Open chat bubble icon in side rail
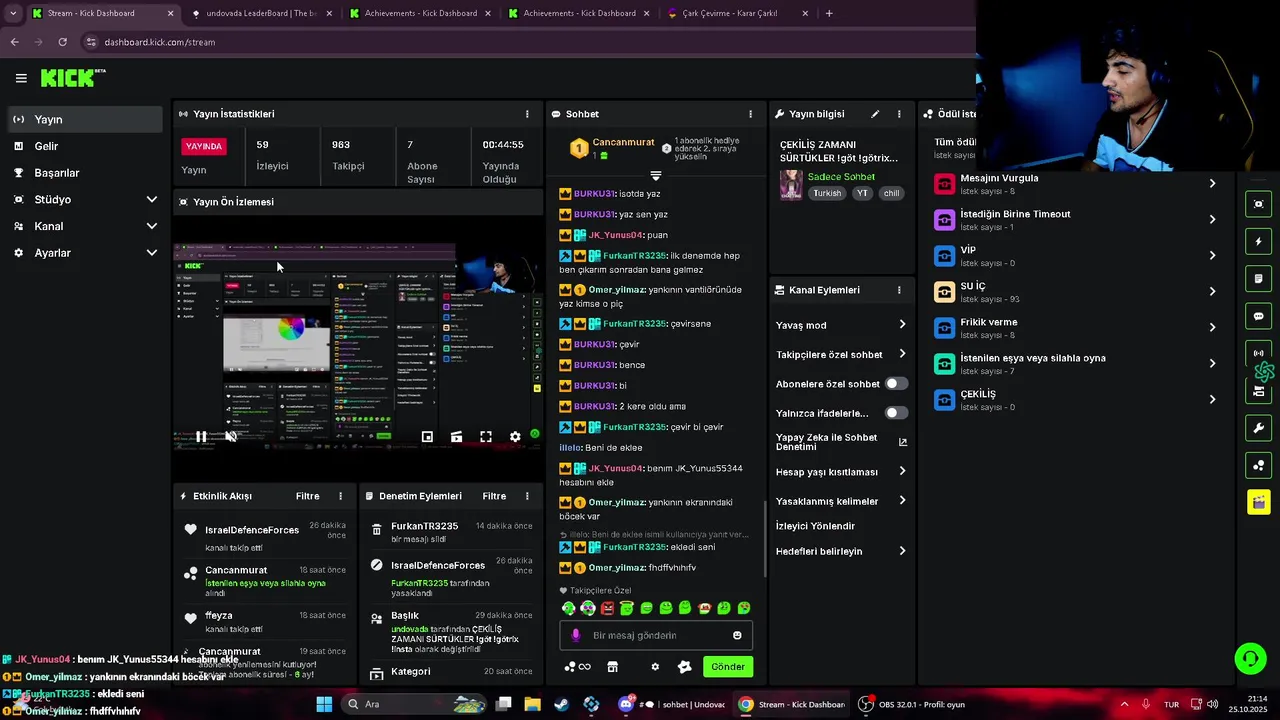 [x=1259, y=316]
